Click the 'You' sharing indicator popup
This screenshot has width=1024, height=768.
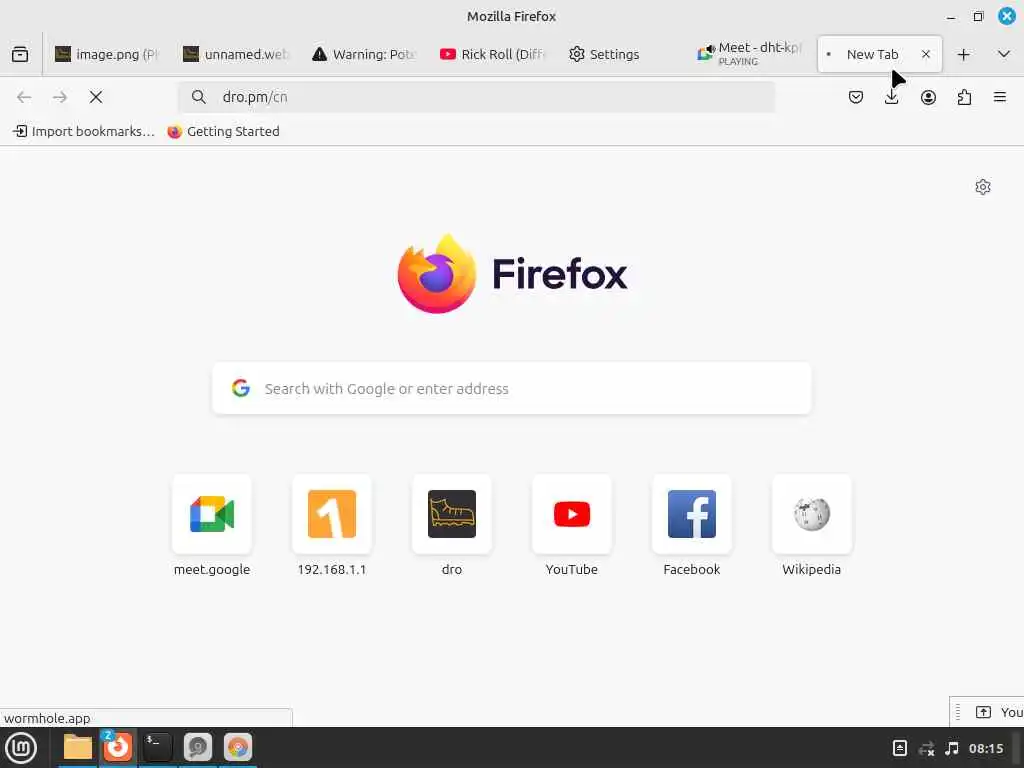(x=987, y=712)
